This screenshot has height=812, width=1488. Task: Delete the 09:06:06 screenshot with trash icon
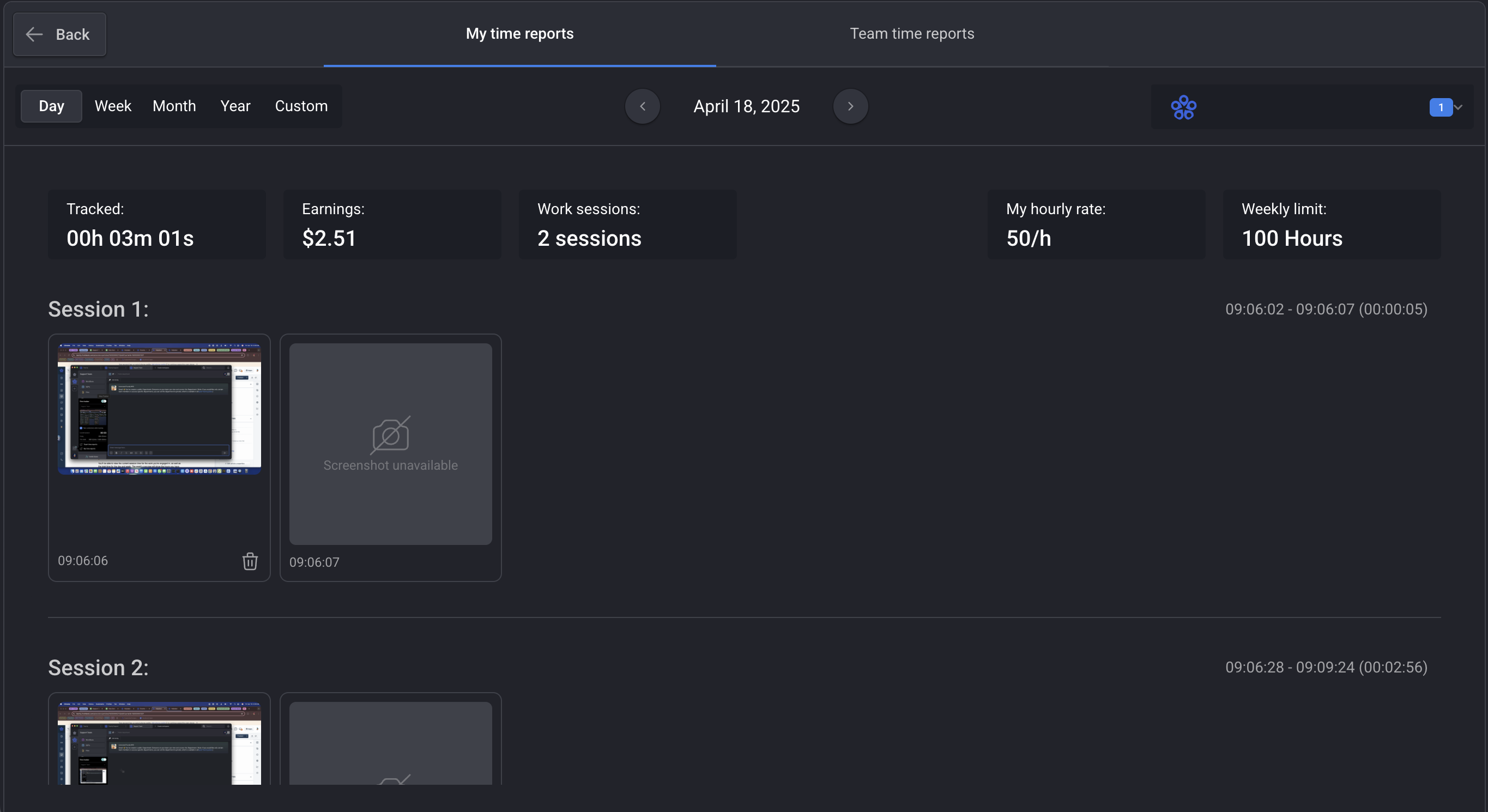coord(250,561)
